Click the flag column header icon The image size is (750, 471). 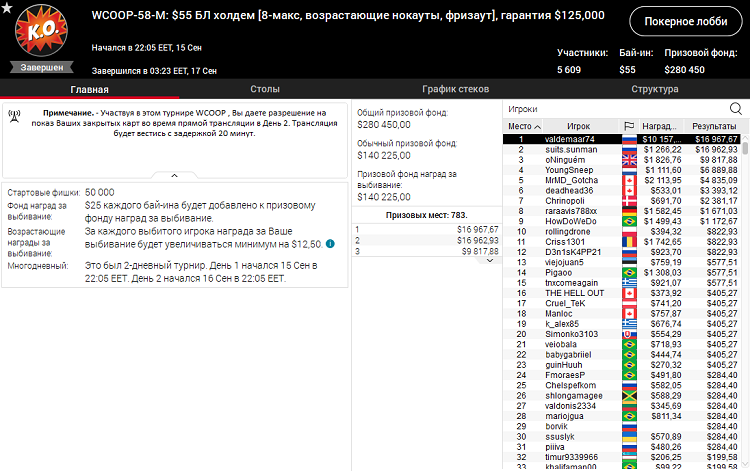(629, 126)
